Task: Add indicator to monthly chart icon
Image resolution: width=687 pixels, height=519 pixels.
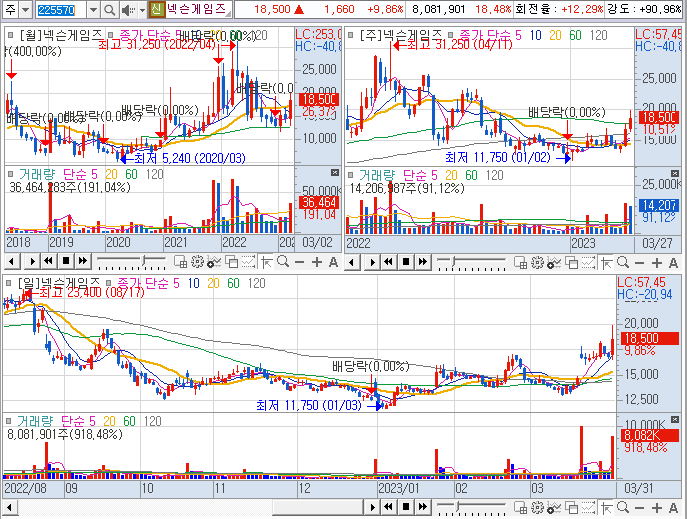Action: coord(214,262)
